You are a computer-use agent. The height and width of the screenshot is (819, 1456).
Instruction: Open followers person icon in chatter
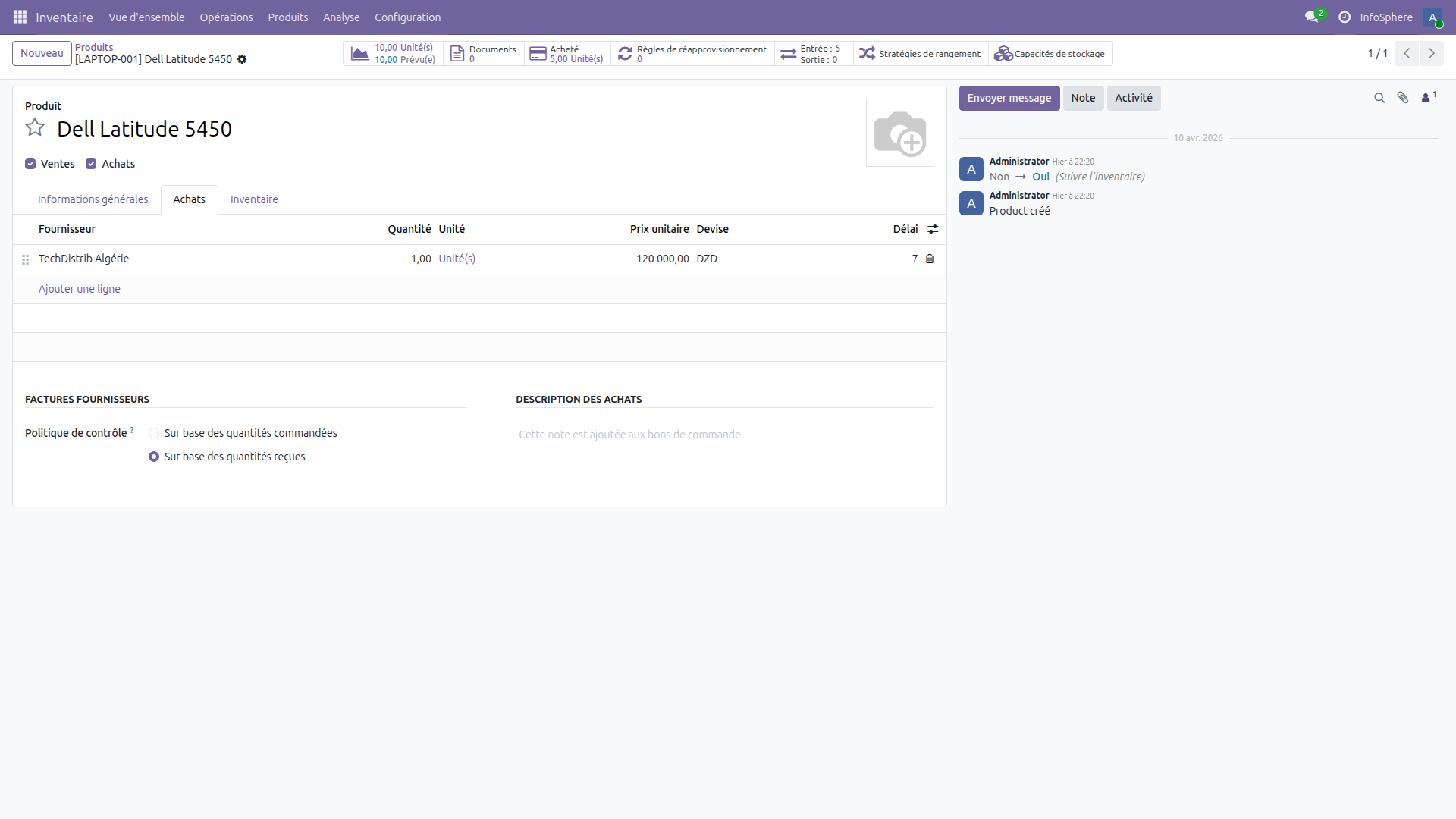(x=1426, y=98)
